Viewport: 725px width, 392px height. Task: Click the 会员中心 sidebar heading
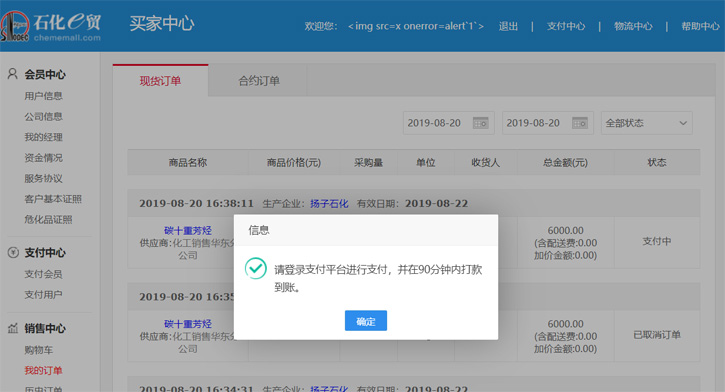click(45, 74)
